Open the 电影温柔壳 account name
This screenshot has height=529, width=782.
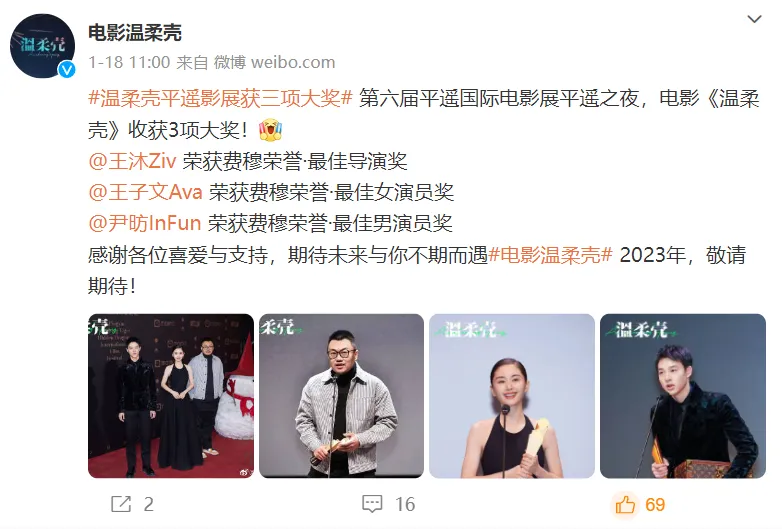click(135, 33)
